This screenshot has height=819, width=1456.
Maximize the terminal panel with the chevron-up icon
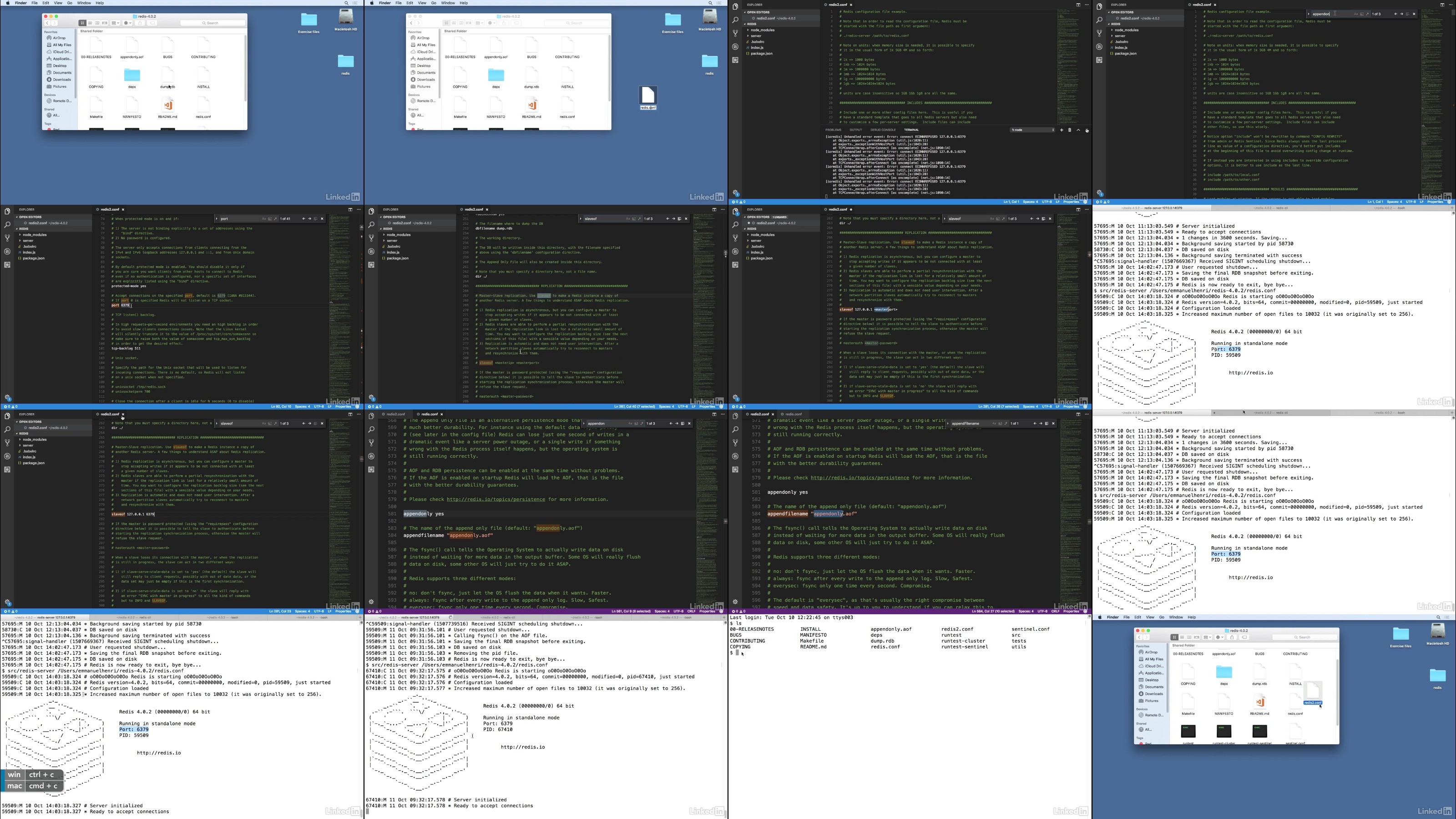[x=1078, y=130]
